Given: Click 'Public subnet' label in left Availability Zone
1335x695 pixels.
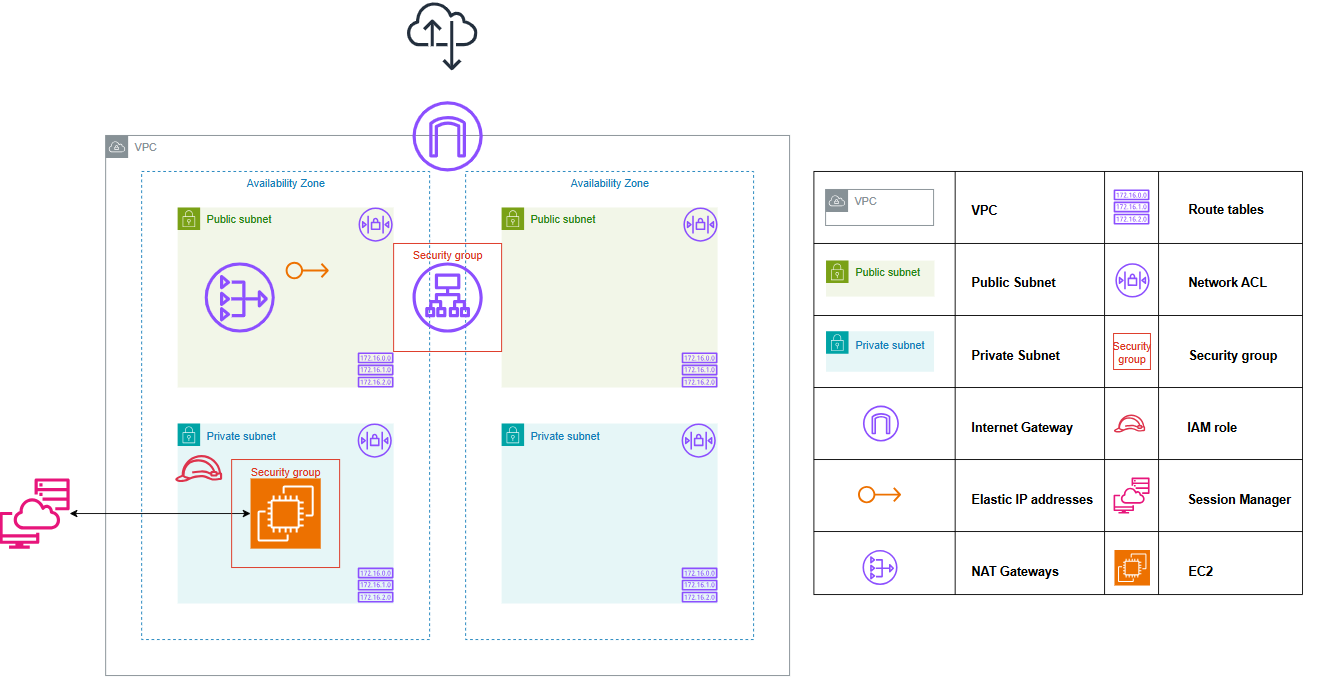Looking at the screenshot, I should [239, 219].
